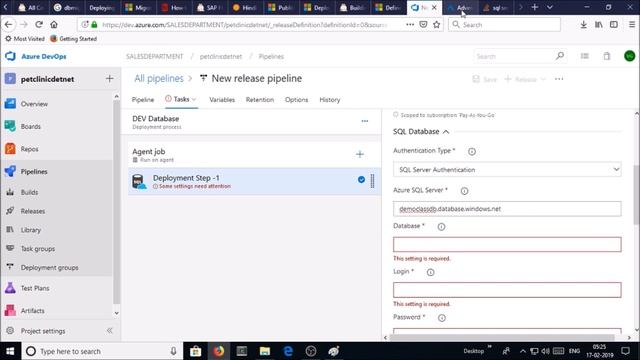Open Test Plans in the sidebar
The height and width of the screenshot is (360, 640).
coord(35,288)
